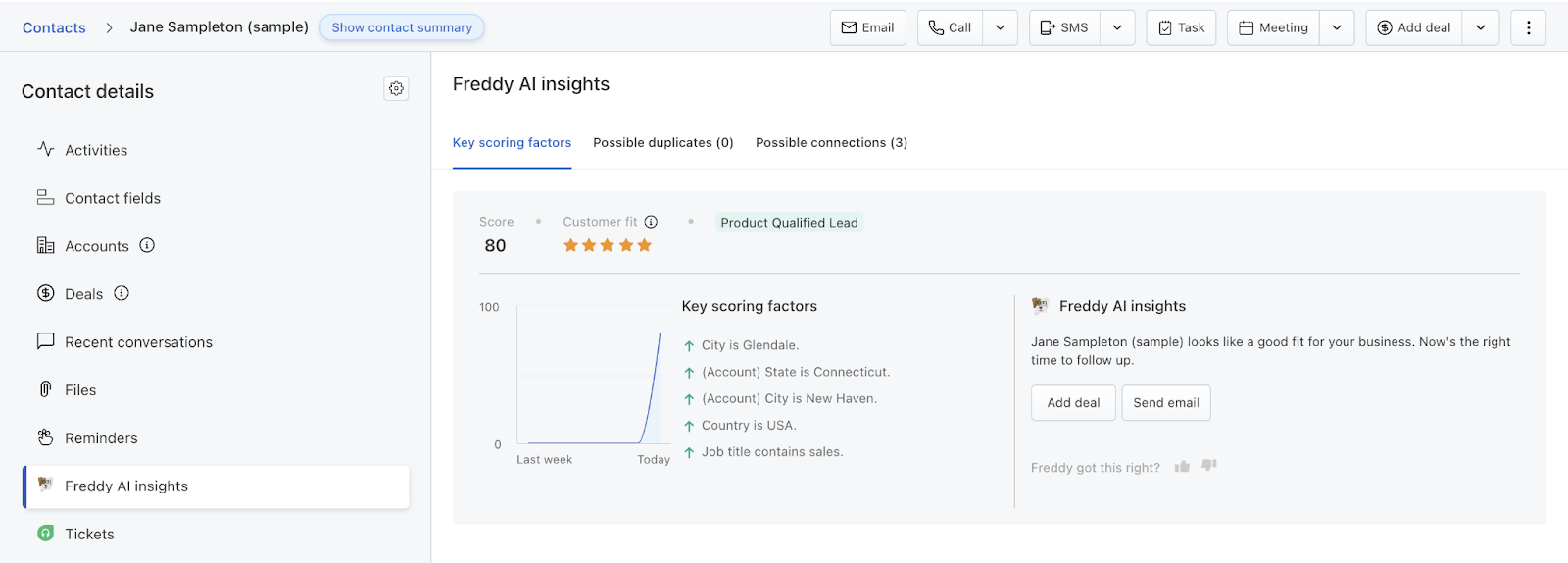Viewport: 1568px width, 563px height.
Task: Click the five-star customer fit rating
Action: coord(607,245)
